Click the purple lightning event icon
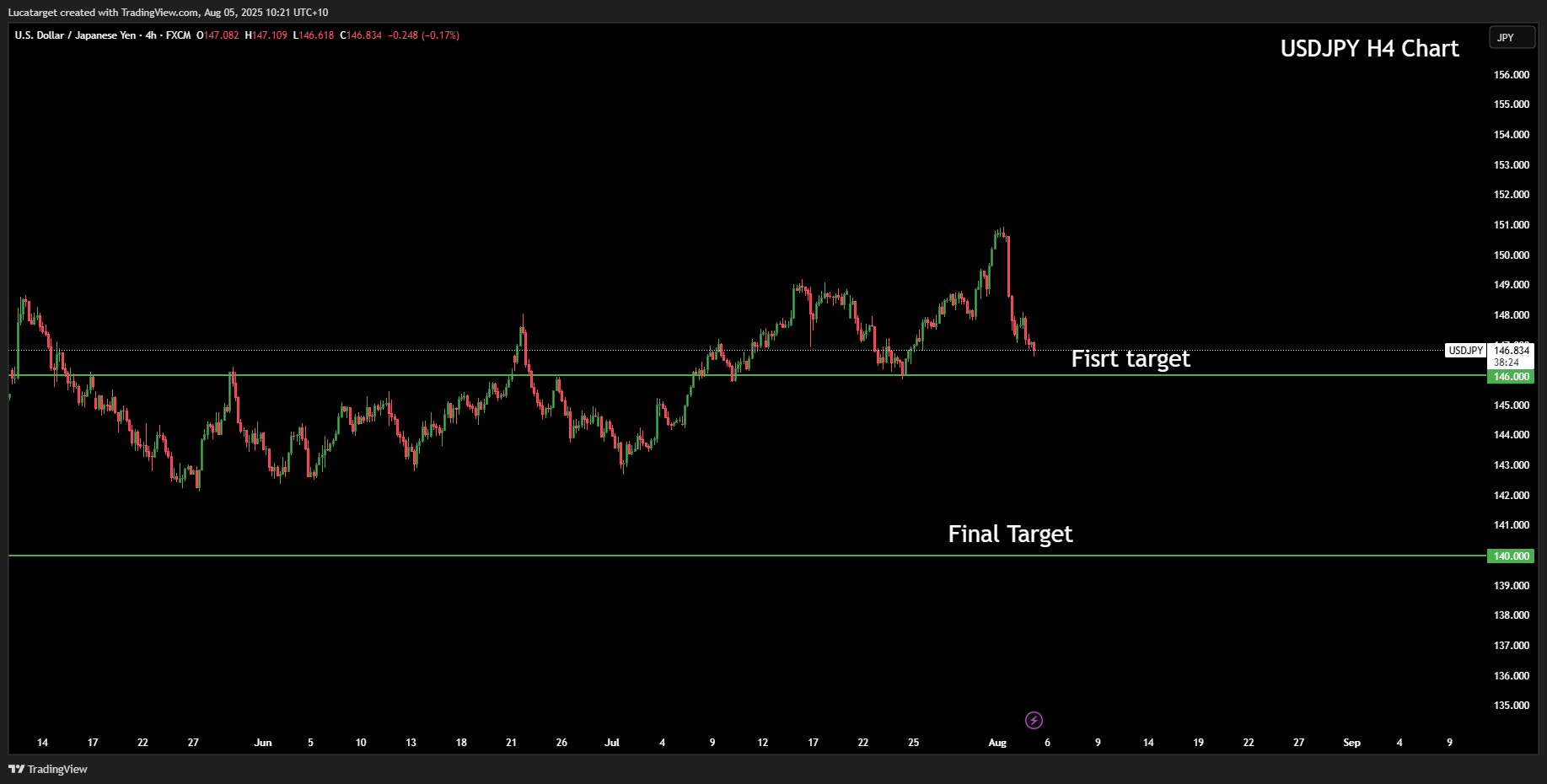The width and height of the screenshot is (1547, 784). [1034, 720]
